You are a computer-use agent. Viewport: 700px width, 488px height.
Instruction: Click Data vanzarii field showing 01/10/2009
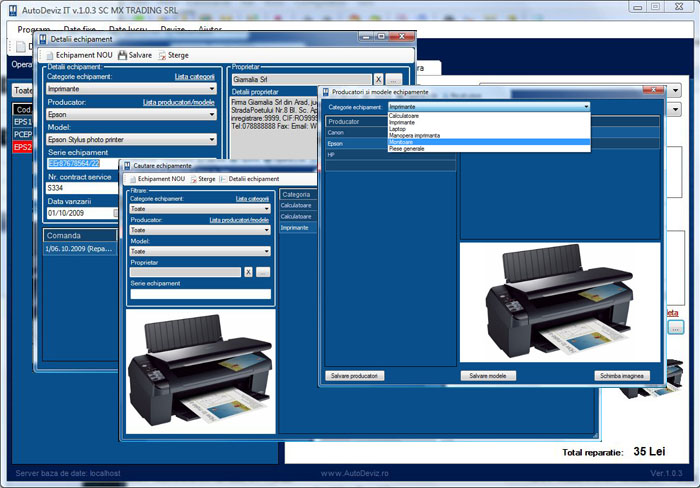click(x=83, y=213)
